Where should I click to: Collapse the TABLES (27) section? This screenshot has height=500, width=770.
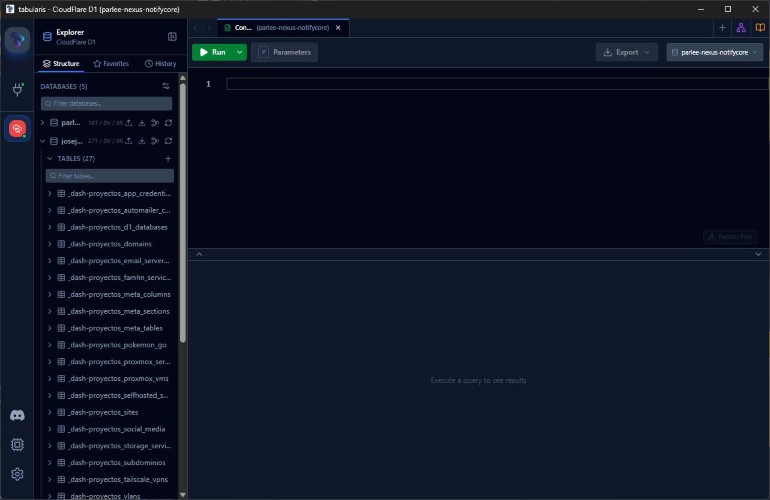(x=50, y=159)
